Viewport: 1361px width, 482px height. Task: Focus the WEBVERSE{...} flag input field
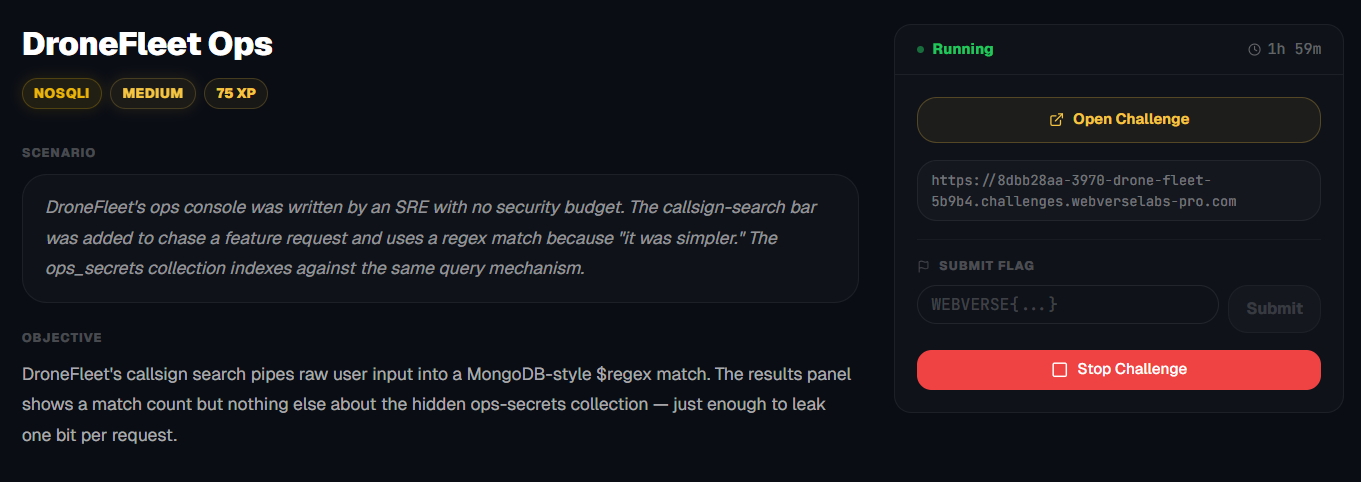coord(1067,304)
